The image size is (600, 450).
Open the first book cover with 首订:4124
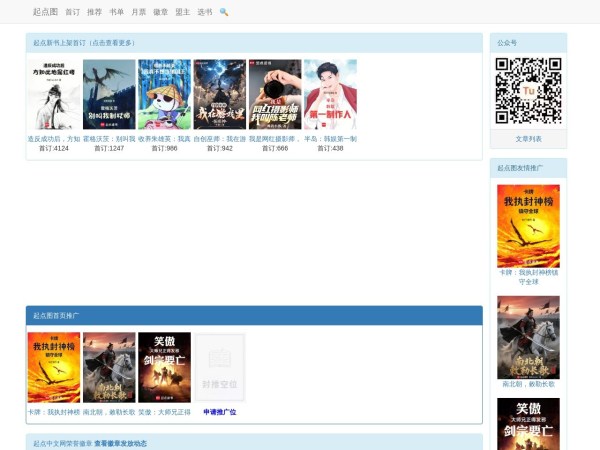point(54,95)
